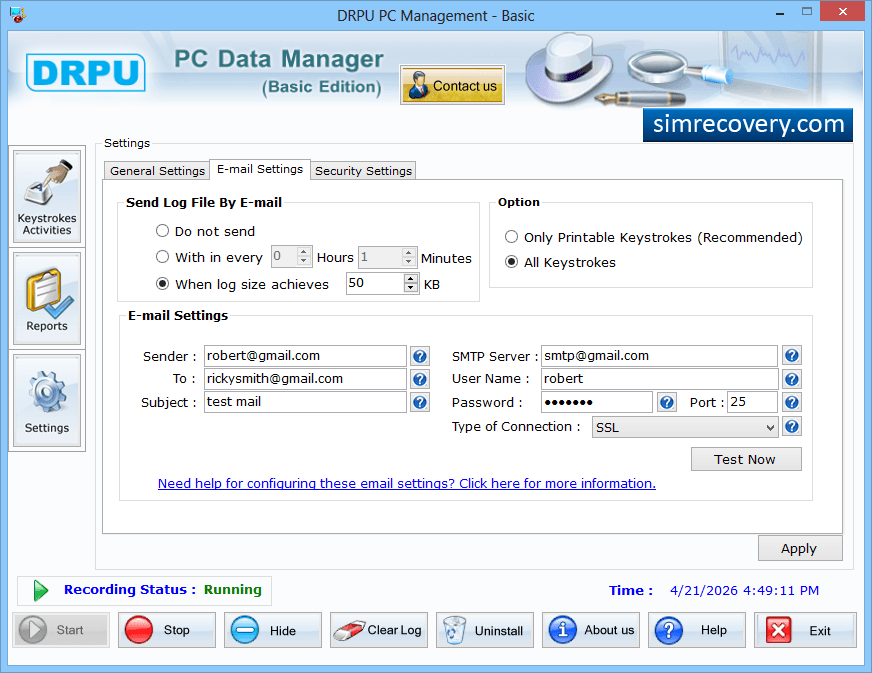The image size is (872, 673).
Task: Select Do not send option
Action: (x=162, y=231)
